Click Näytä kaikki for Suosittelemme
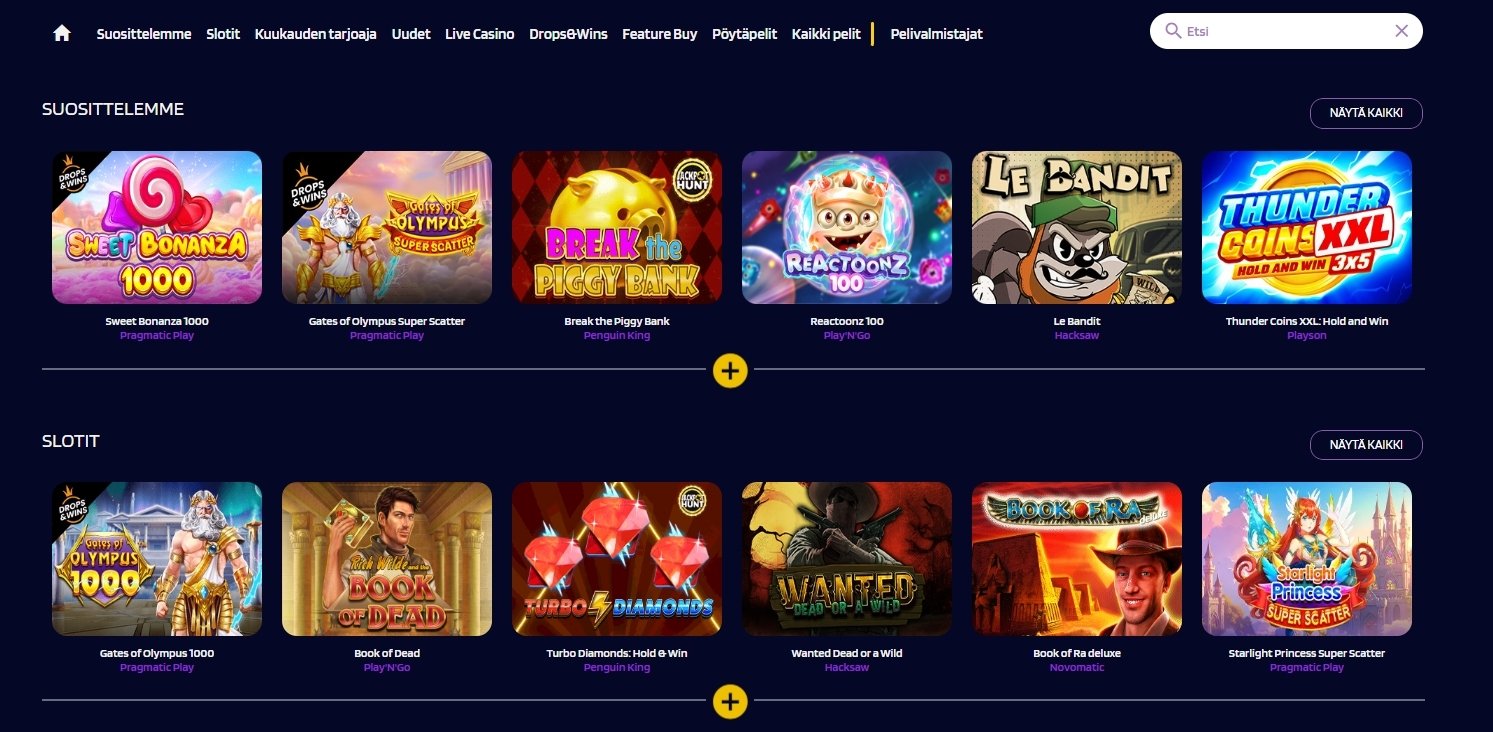 click(x=1366, y=113)
